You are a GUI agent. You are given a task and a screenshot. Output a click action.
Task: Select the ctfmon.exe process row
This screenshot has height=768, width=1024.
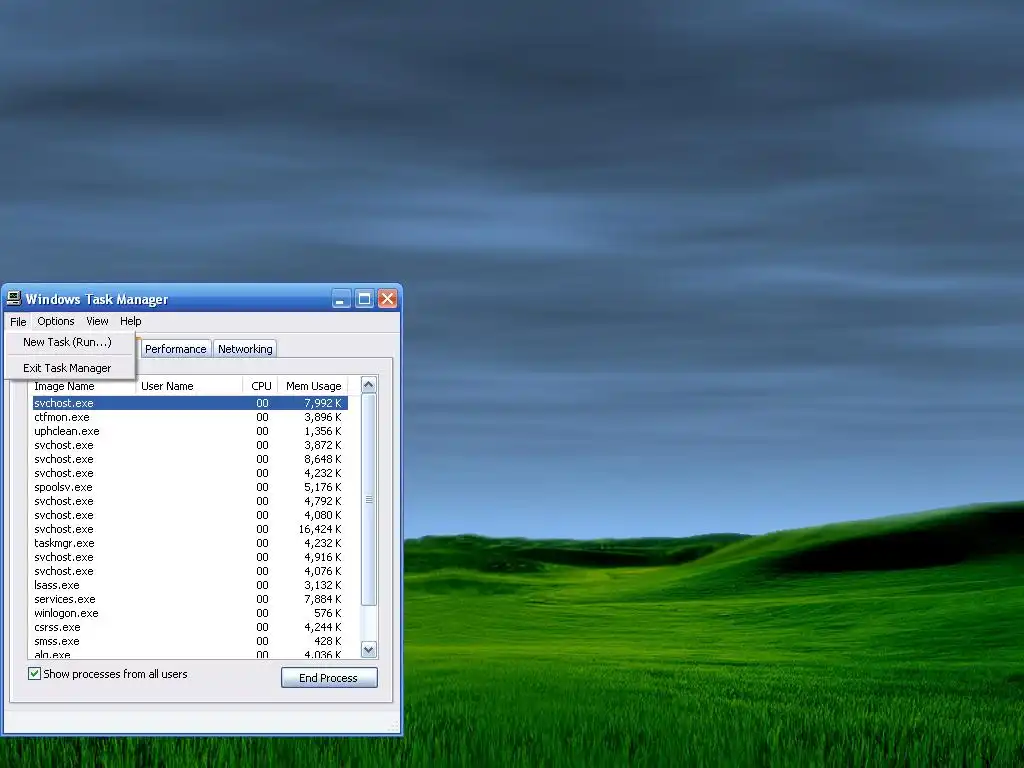[190, 417]
